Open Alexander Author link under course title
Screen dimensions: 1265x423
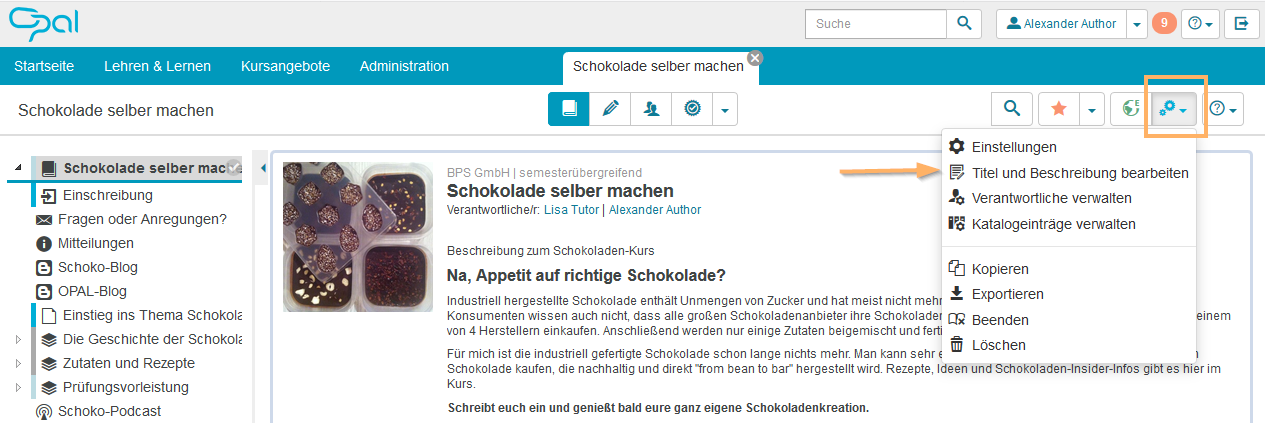[655, 210]
